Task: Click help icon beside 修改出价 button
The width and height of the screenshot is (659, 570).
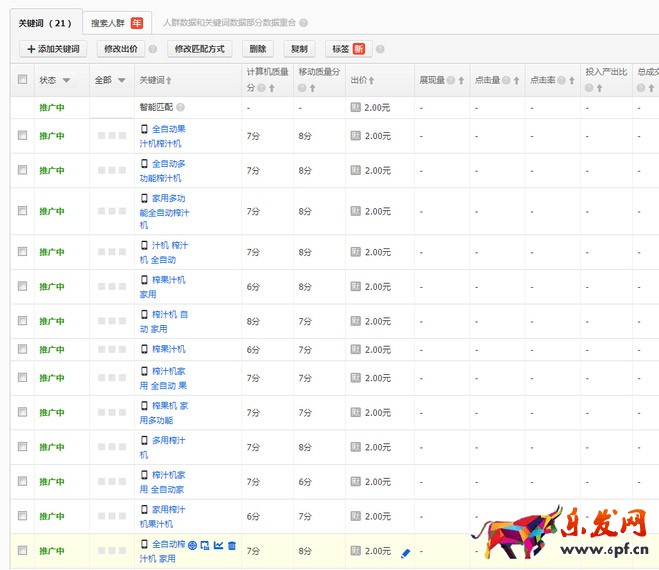Action: tap(153, 49)
